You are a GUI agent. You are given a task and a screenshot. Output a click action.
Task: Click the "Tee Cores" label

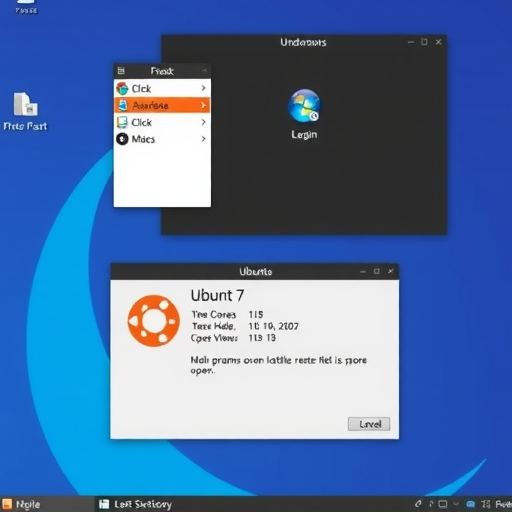(x=214, y=315)
